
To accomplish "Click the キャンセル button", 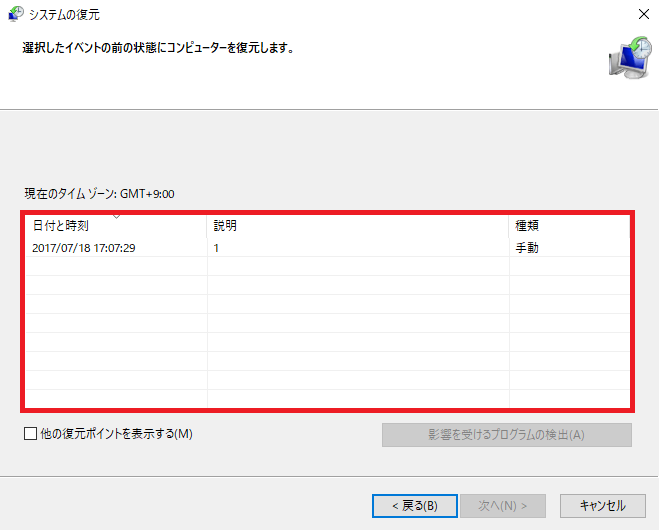I will tap(603, 506).
